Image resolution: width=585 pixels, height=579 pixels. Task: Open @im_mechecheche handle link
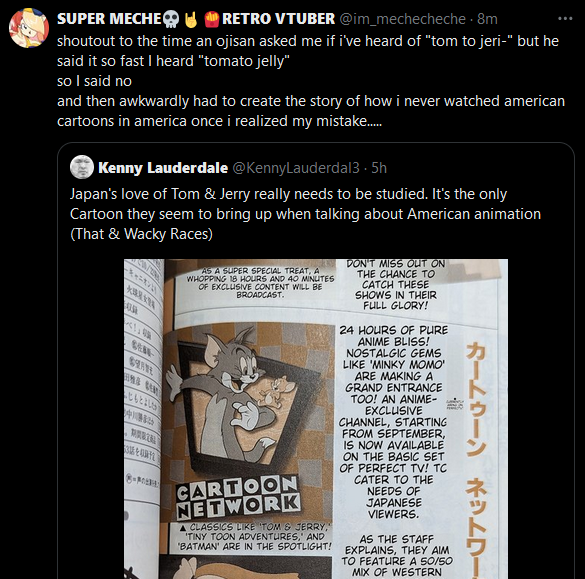(402, 19)
